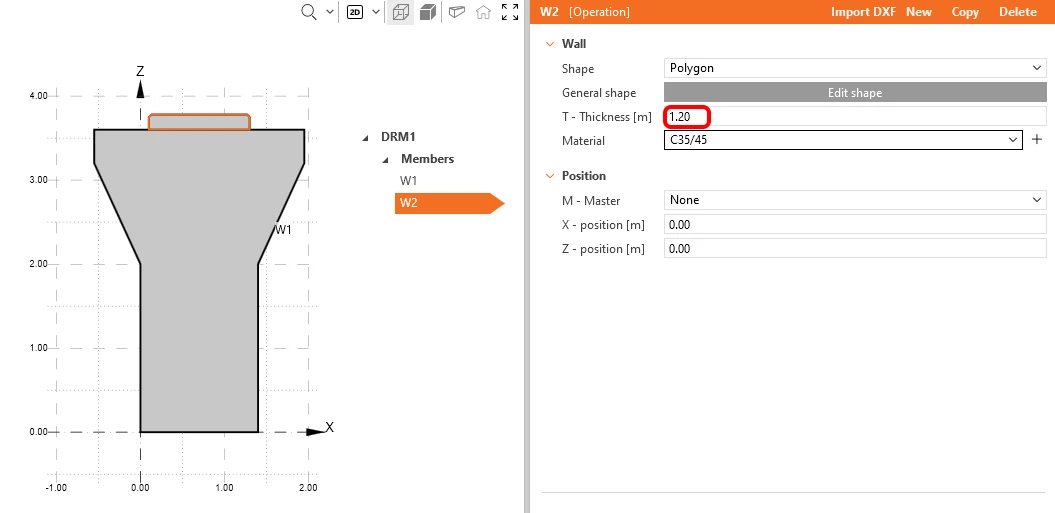Open the zoom options dropdown arrow
Screen dimensions: 1055x513
click(x=330, y=12)
